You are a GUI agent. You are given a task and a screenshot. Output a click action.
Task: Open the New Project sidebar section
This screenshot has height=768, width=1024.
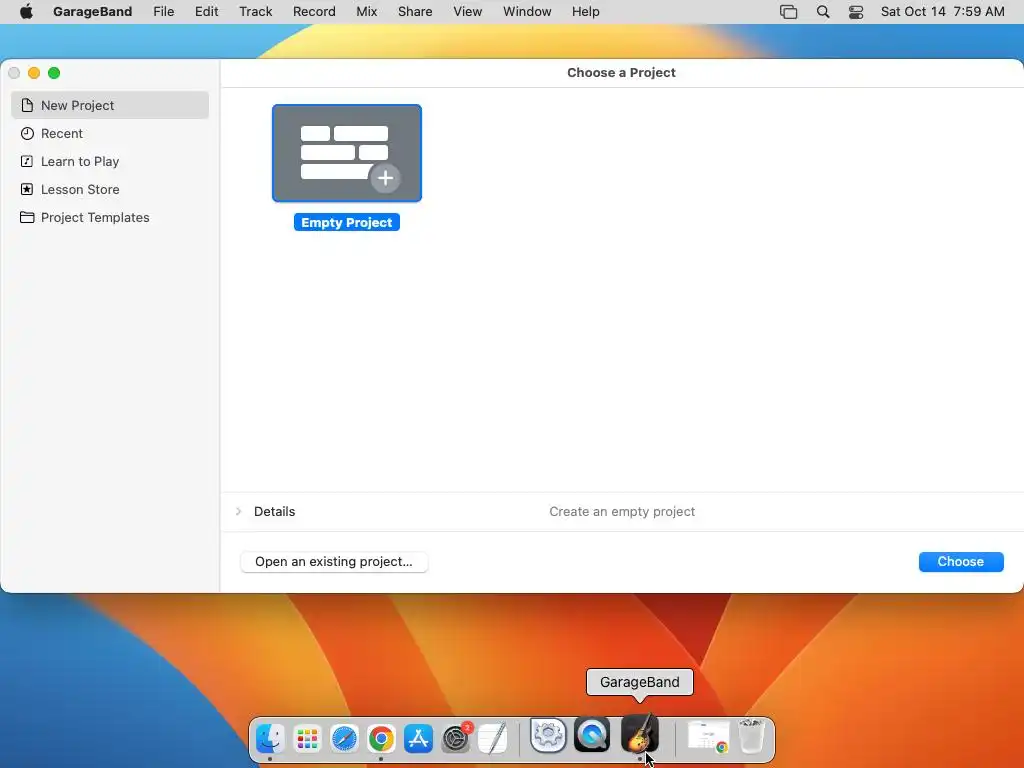[110, 105]
